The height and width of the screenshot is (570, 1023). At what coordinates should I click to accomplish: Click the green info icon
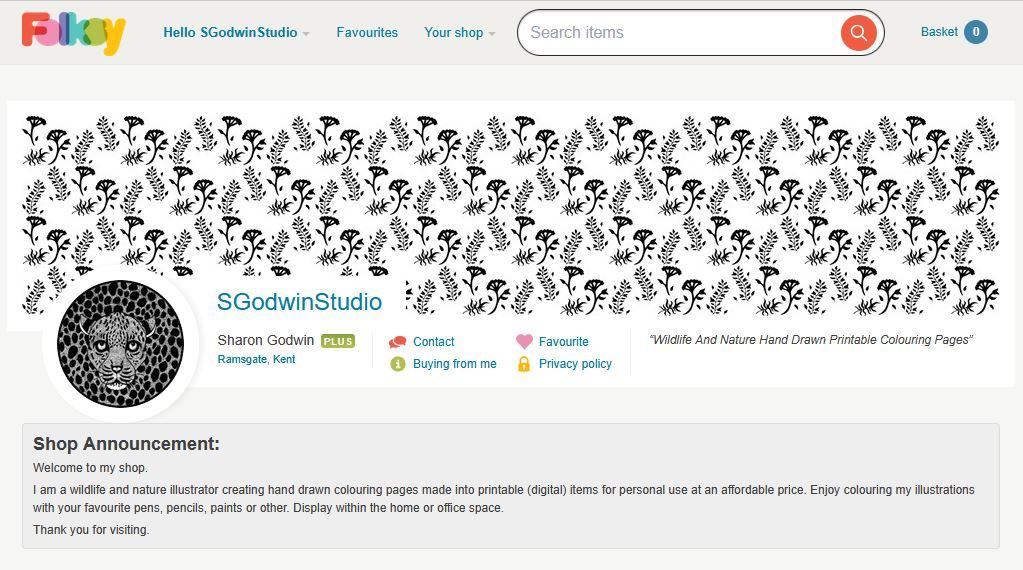[x=398, y=364]
